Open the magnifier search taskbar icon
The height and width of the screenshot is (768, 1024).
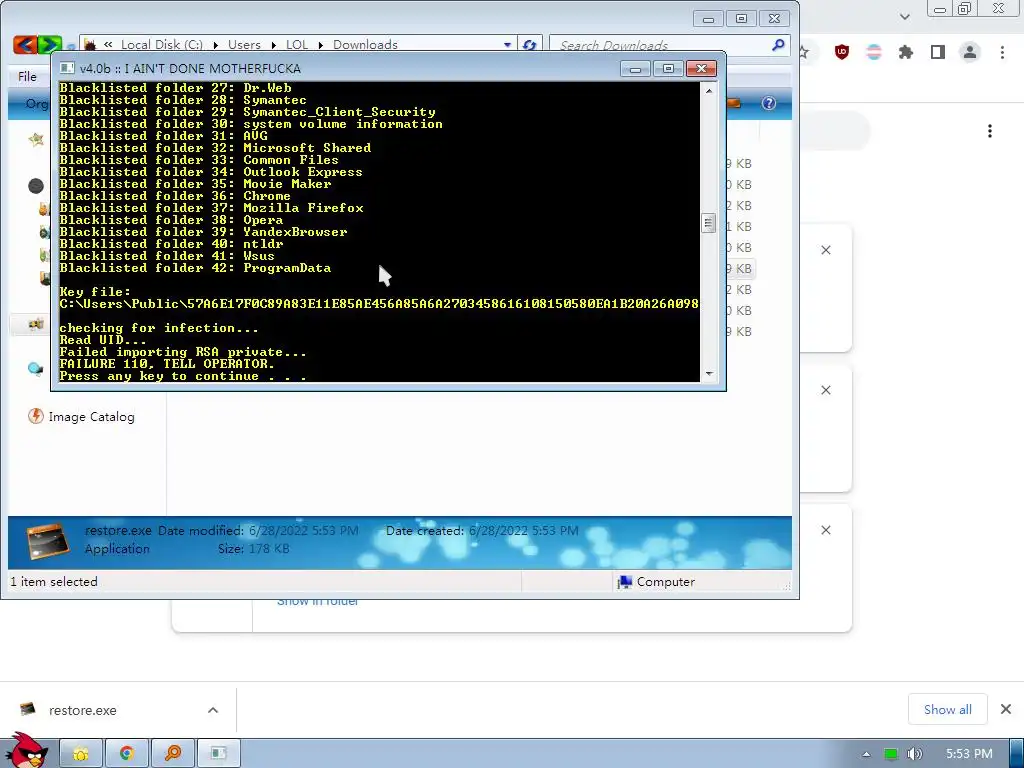pyautogui.click(x=172, y=754)
